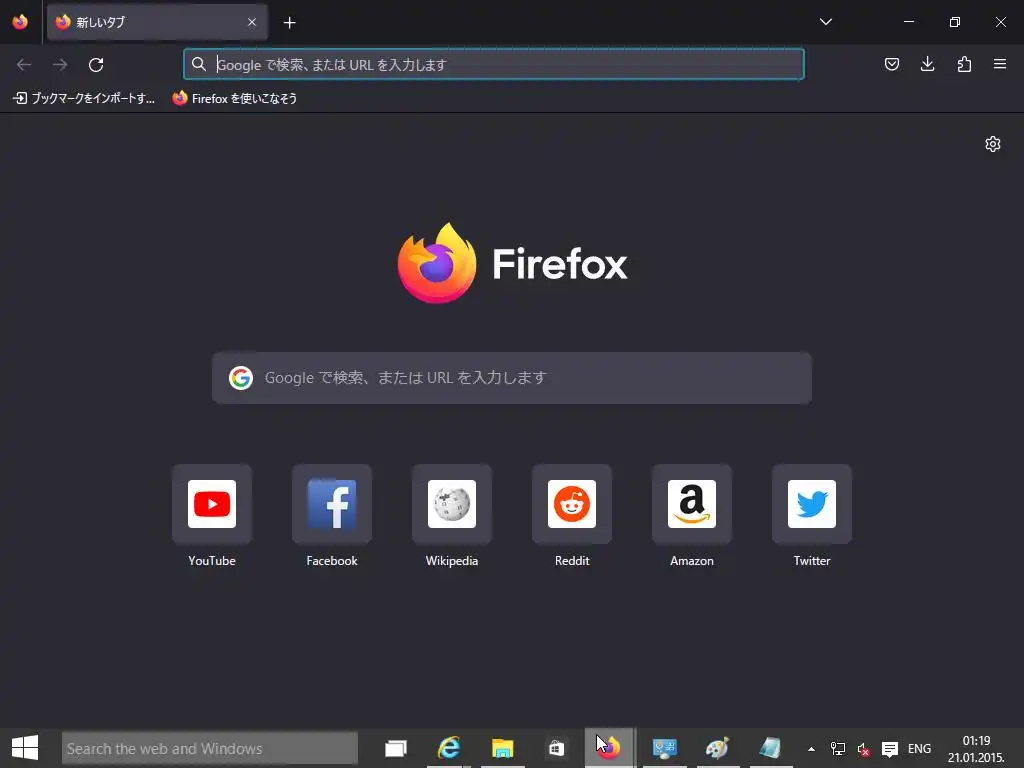Image resolution: width=1024 pixels, height=768 pixels.
Task: Open the Paint palette taskbar icon
Action: click(718, 748)
